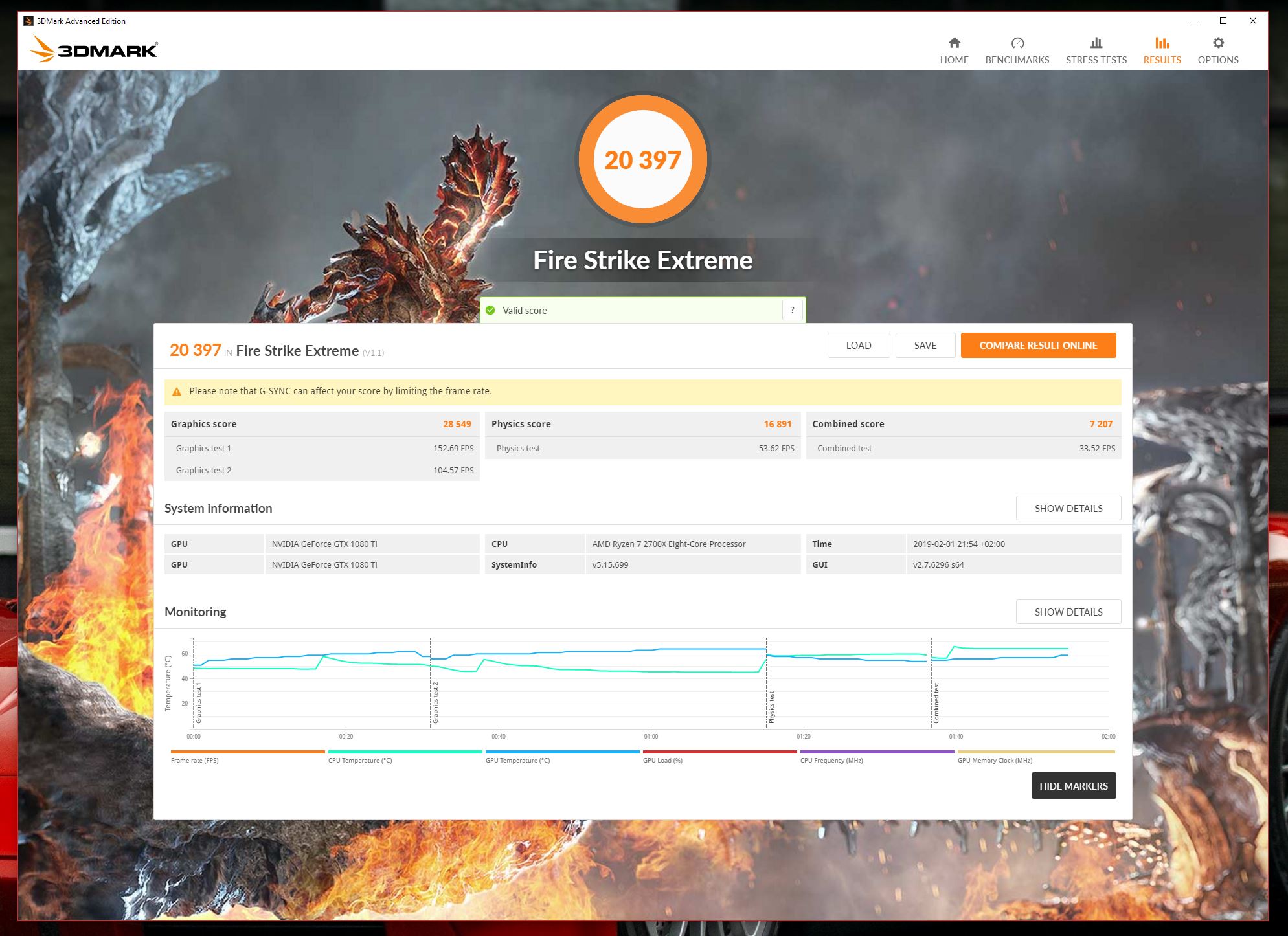The width and height of the screenshot is (1288, 936).
Task: Compare result online
Action: pyautogui.click(x=1038, y=345)
